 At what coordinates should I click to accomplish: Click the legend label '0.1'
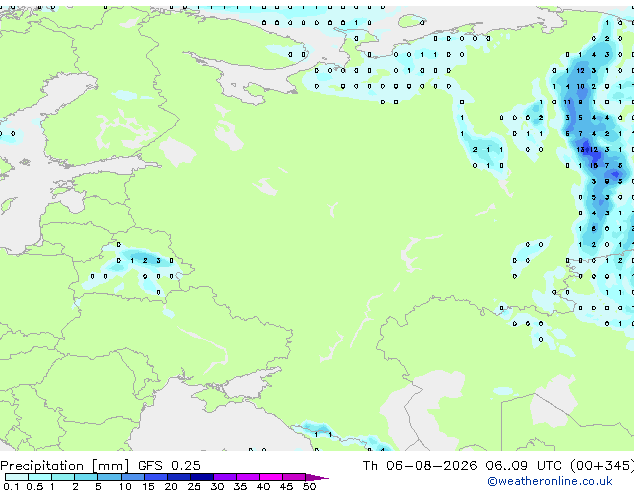(x=11, y=486)
